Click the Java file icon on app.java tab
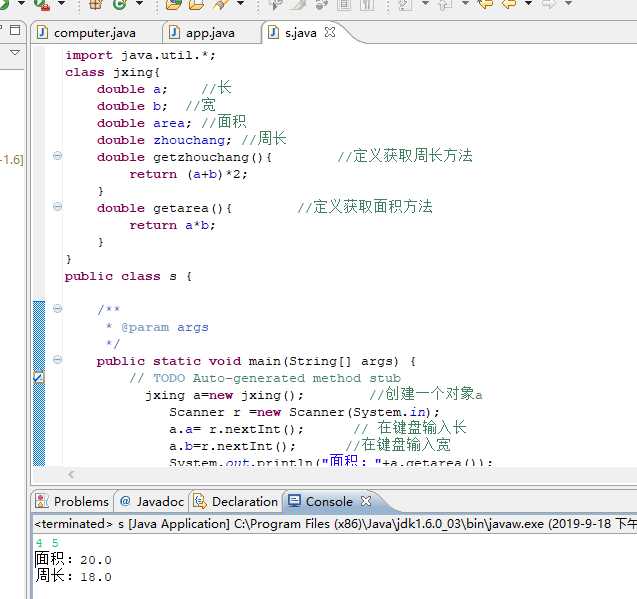637x599 pixels. 174,32
